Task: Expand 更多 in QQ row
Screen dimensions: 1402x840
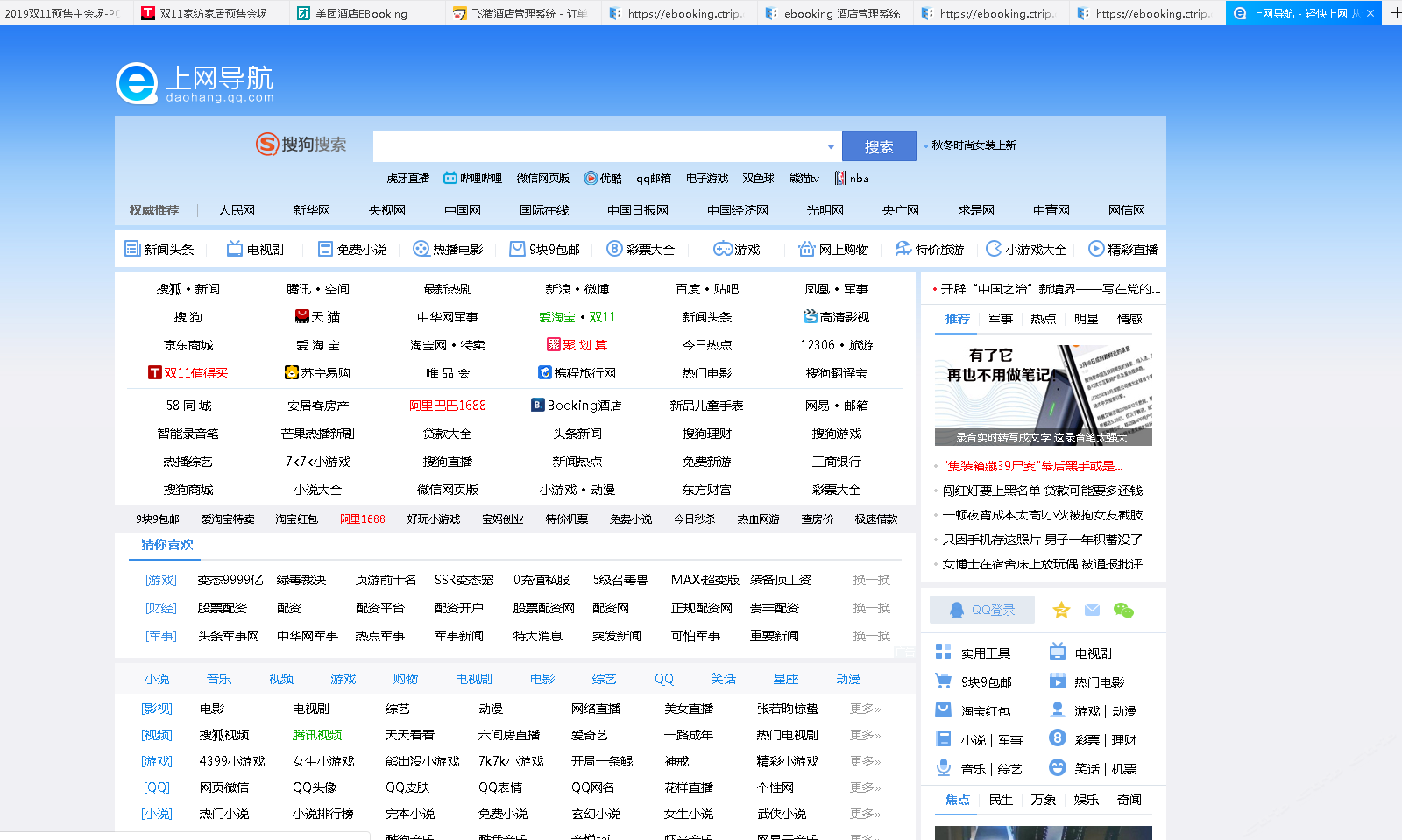Action: click(x=865, y=787)
